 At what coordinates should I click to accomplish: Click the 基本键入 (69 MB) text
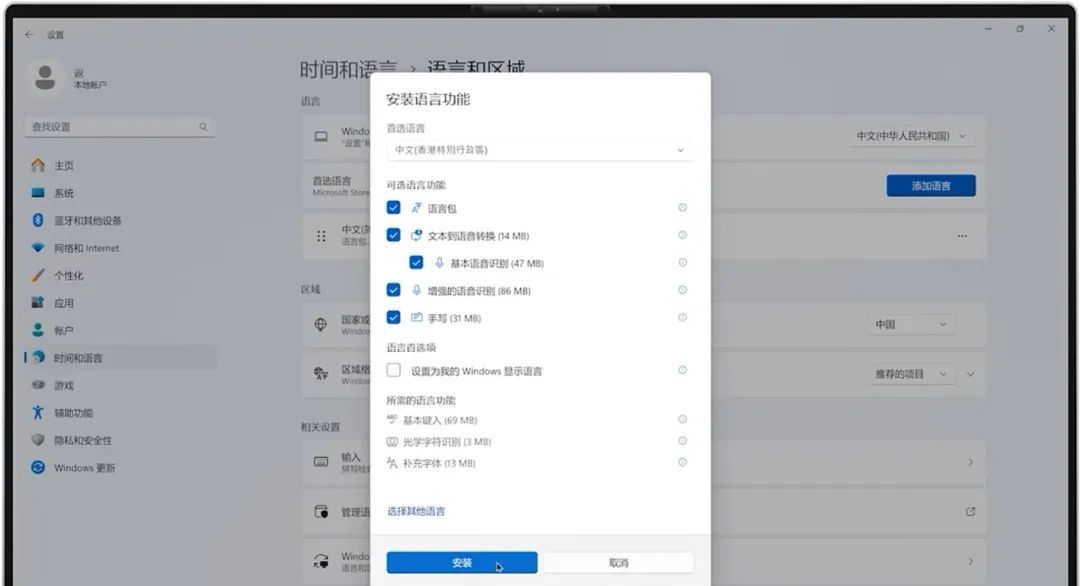[439, 419]
